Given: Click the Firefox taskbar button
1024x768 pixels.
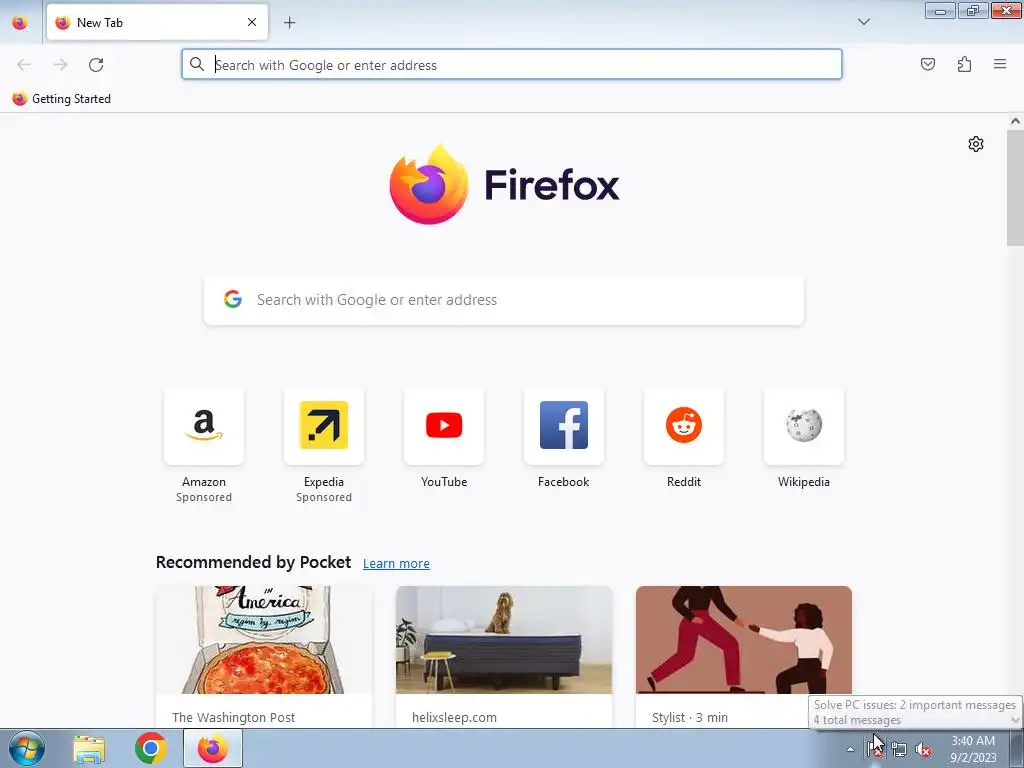Looking at the screenshot, I should point(213,748).
